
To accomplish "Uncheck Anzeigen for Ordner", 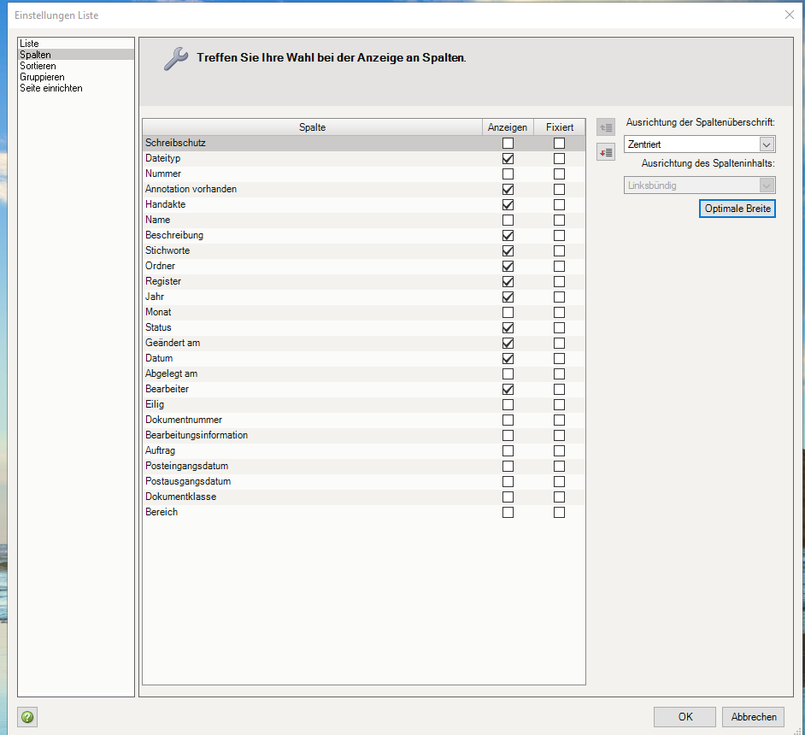I will (x=508, y=266).
